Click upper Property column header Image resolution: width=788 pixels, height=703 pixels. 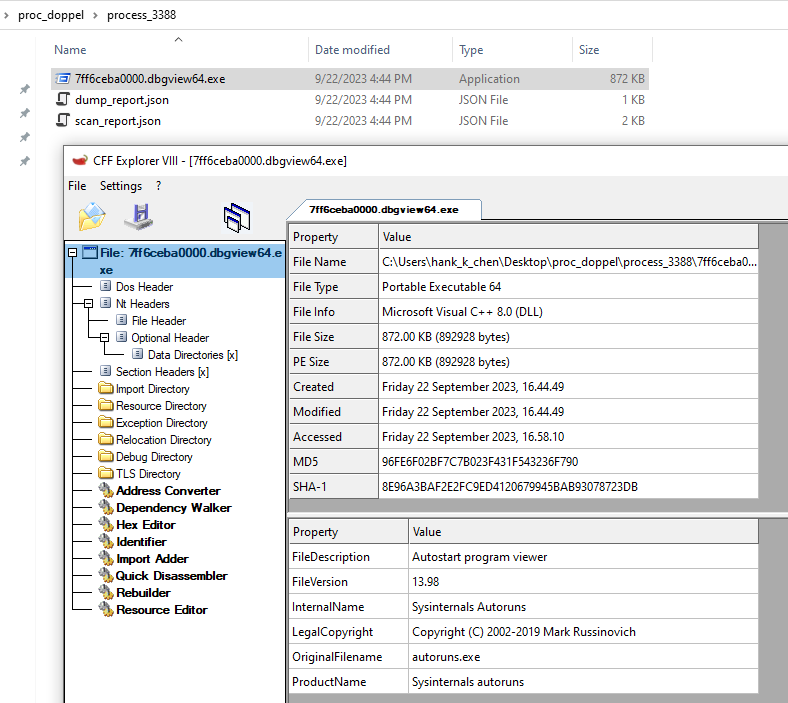click(x=334, y=237)
